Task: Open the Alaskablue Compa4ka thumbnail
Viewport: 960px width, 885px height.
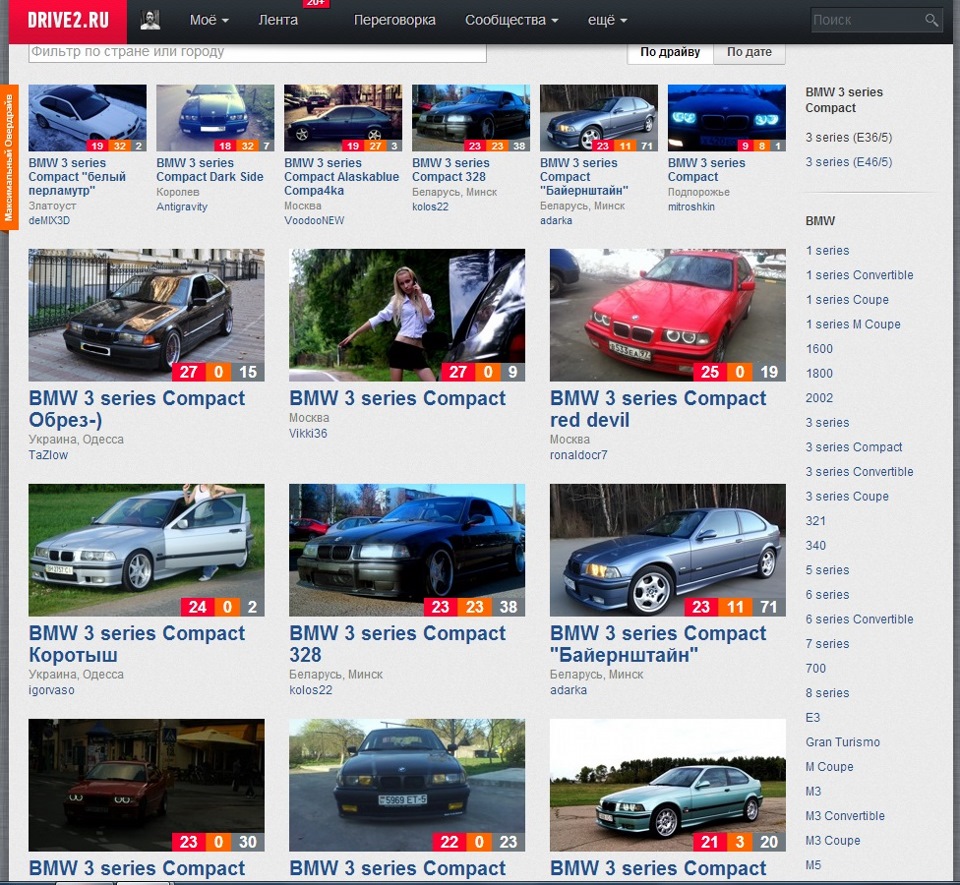Action: [x=343, y=118]
